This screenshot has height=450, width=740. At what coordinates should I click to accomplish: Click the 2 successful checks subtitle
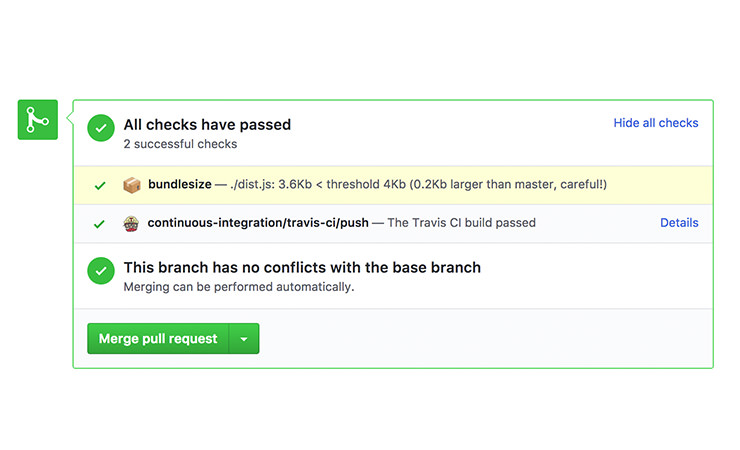click(x=180, y=144)
